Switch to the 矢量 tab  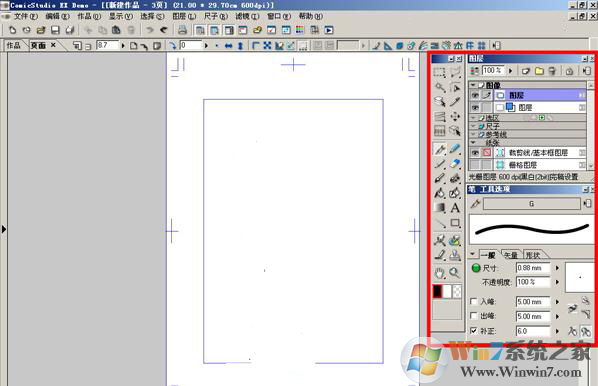[511, 255]
